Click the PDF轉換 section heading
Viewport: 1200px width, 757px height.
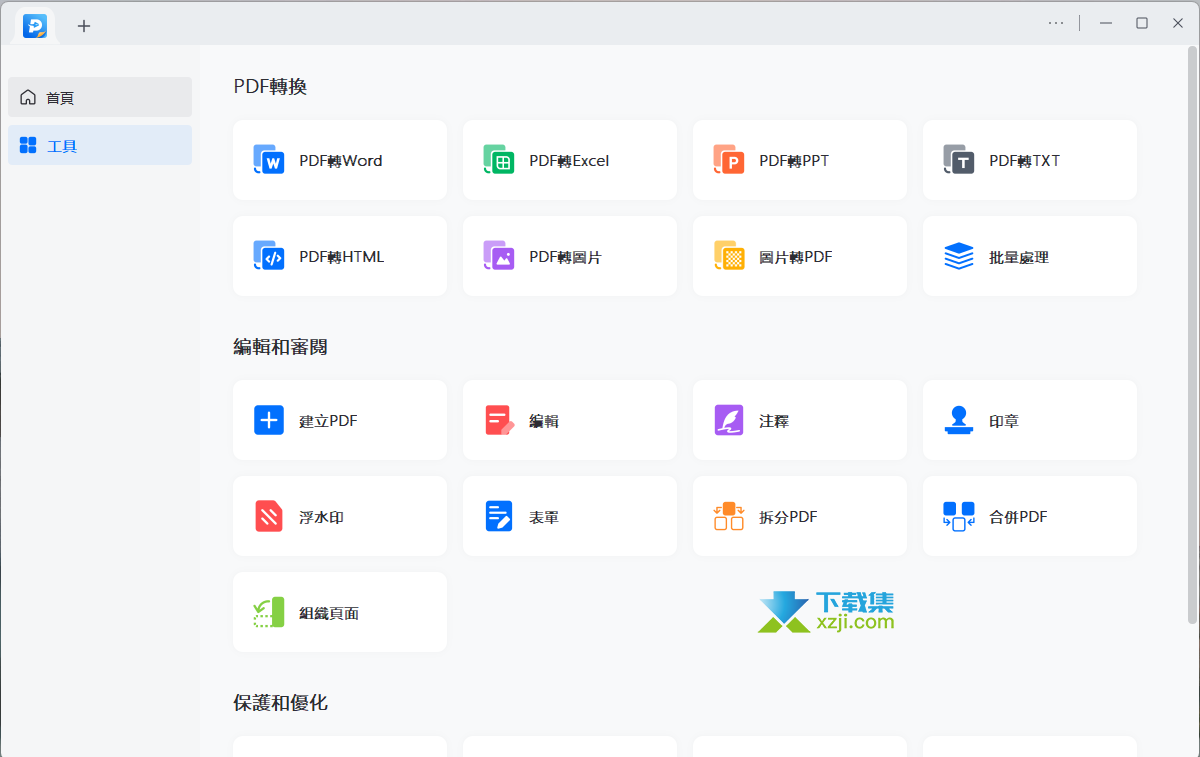[270, 86]
